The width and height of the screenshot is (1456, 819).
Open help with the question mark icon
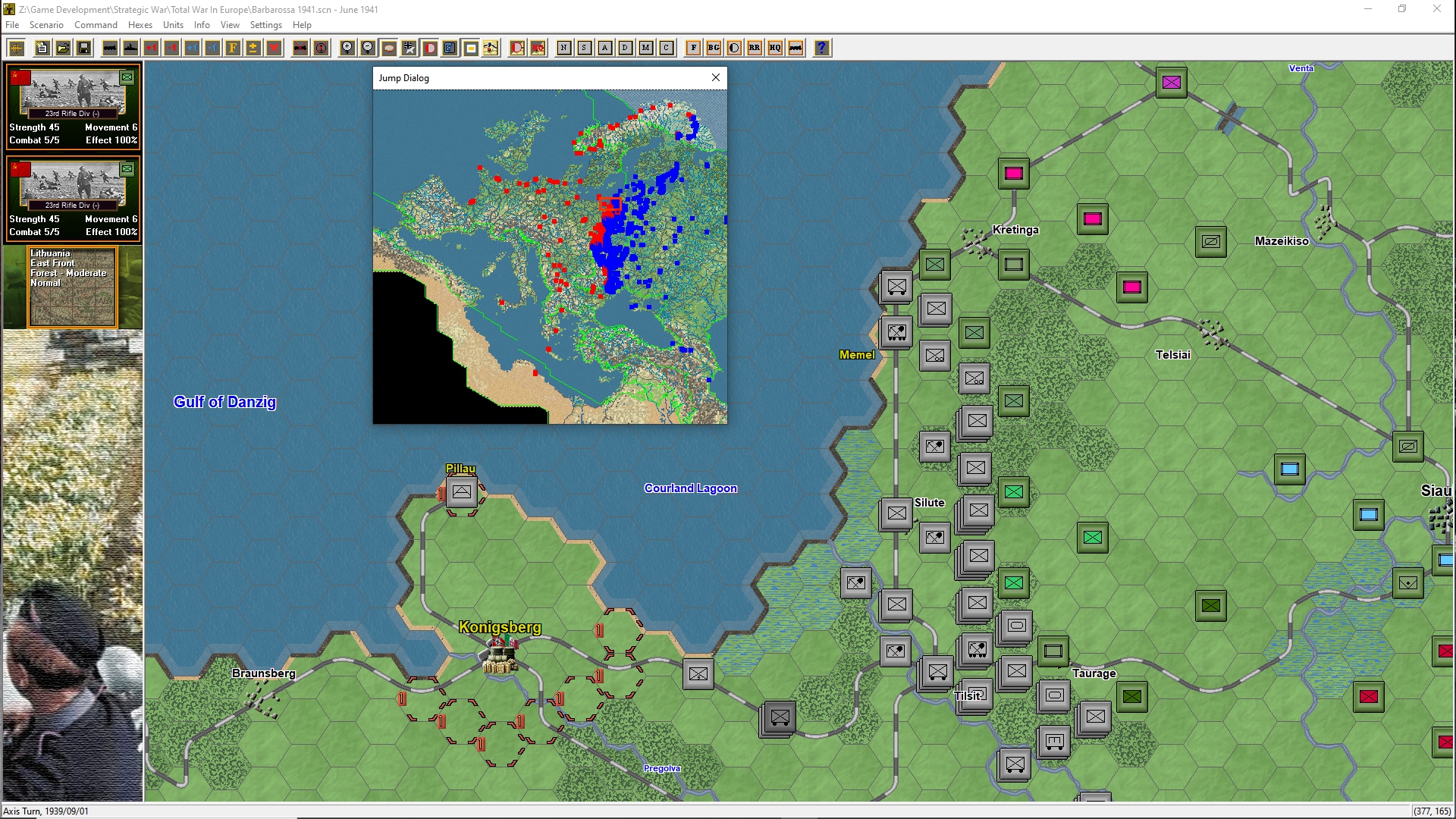(822, 48)
